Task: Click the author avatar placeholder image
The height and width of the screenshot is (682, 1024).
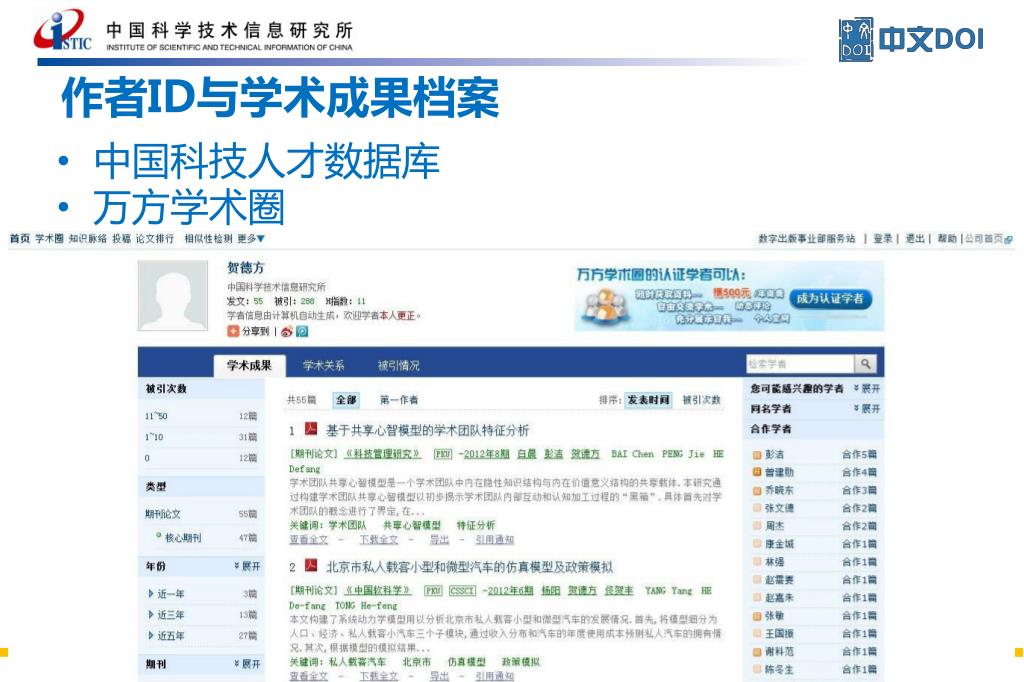Action: [173, 295]
